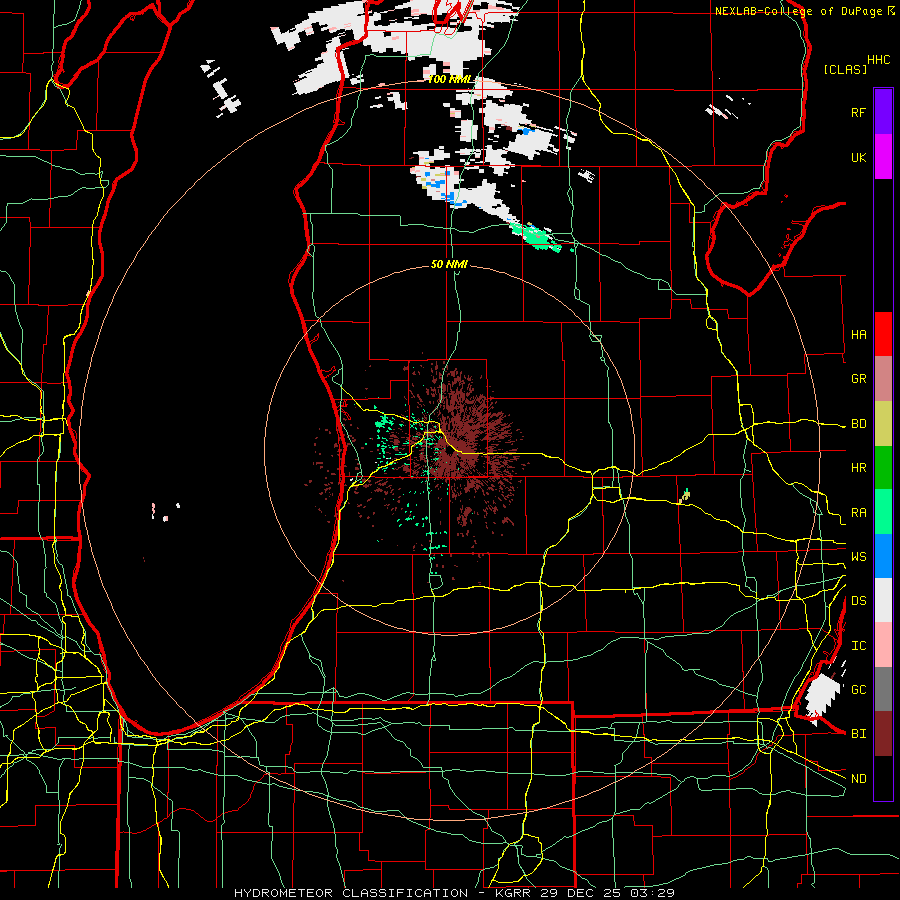Click the ND black legend swatch
This screenshot has height=900, width=900.
(883, 778)
